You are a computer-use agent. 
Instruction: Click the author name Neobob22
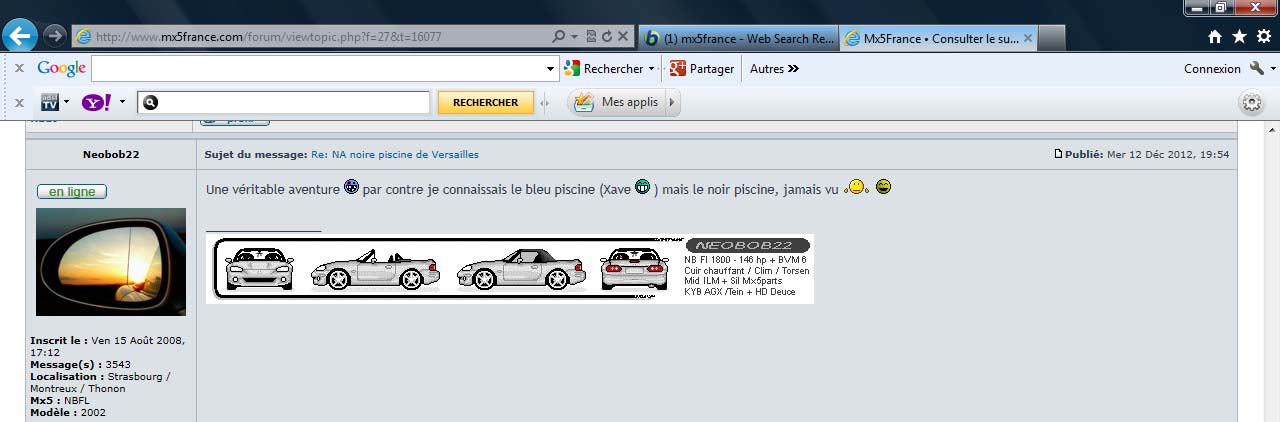tap(110, 154)
